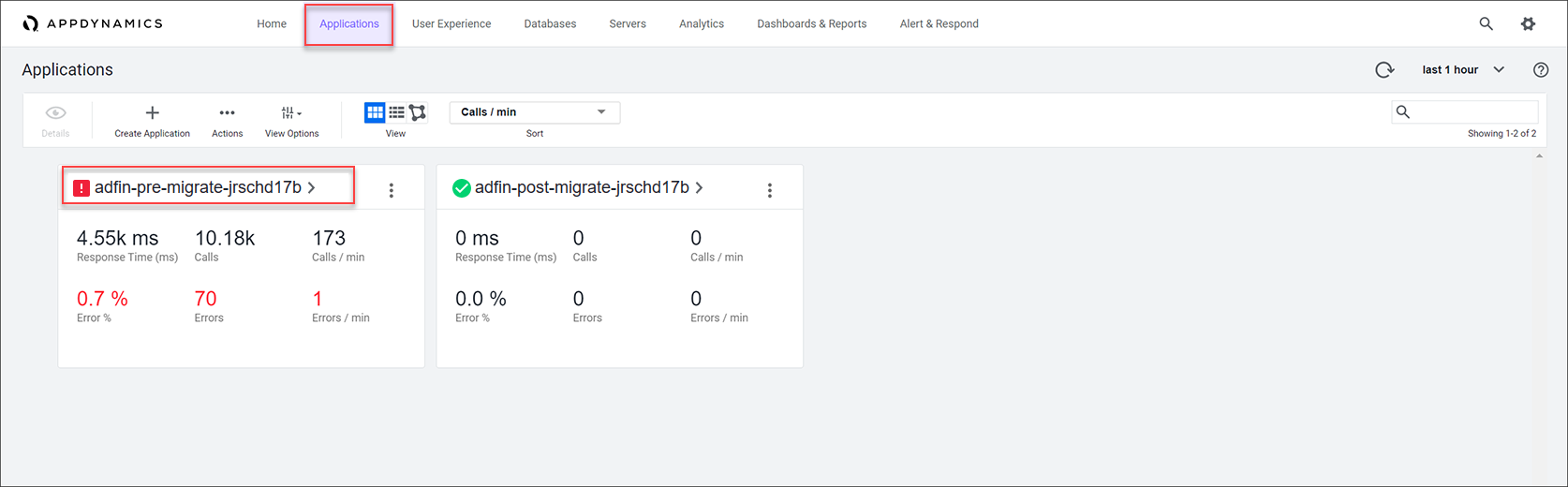Switch to grid card view
Screen dimensions: 1568x487
[375, 112]
